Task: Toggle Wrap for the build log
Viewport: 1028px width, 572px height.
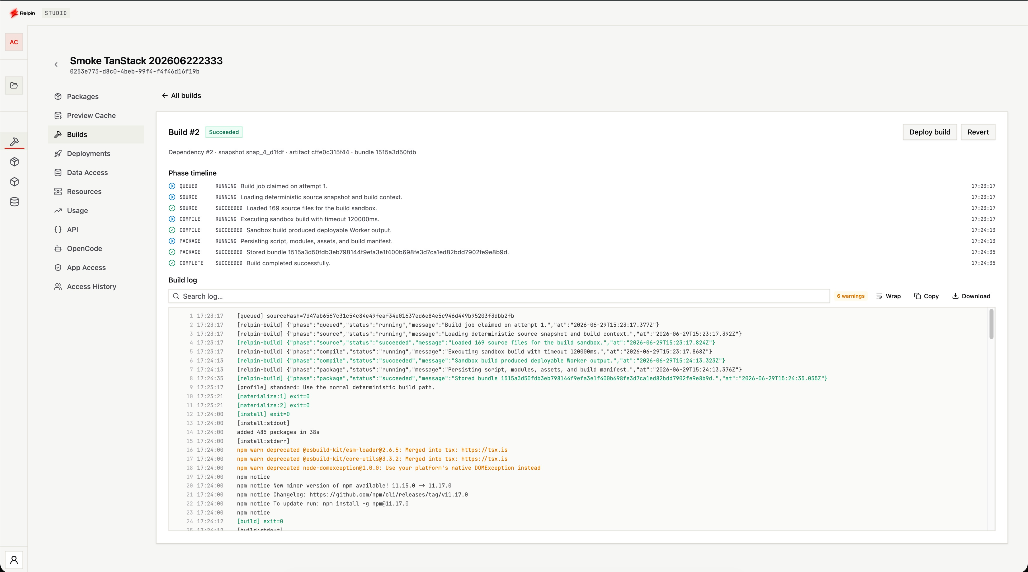Action: click(888, 296)
